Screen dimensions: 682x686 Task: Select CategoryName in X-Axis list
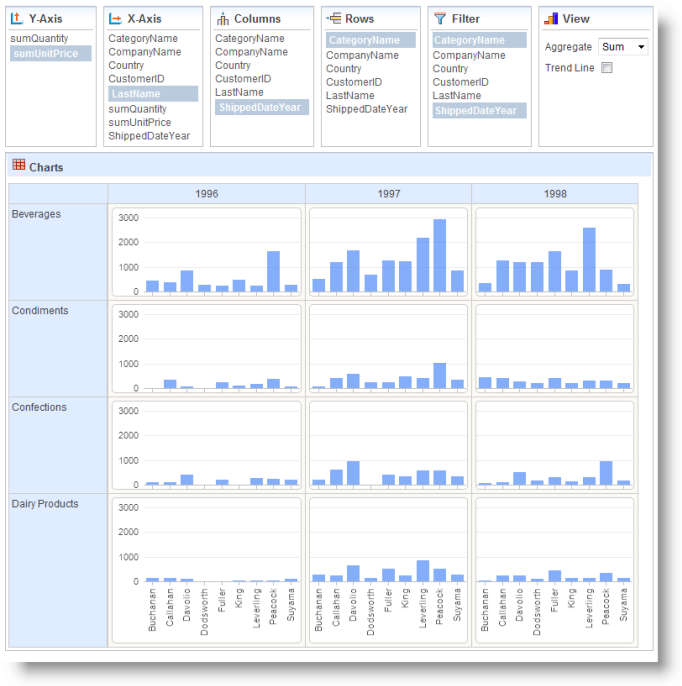point(143,38)
